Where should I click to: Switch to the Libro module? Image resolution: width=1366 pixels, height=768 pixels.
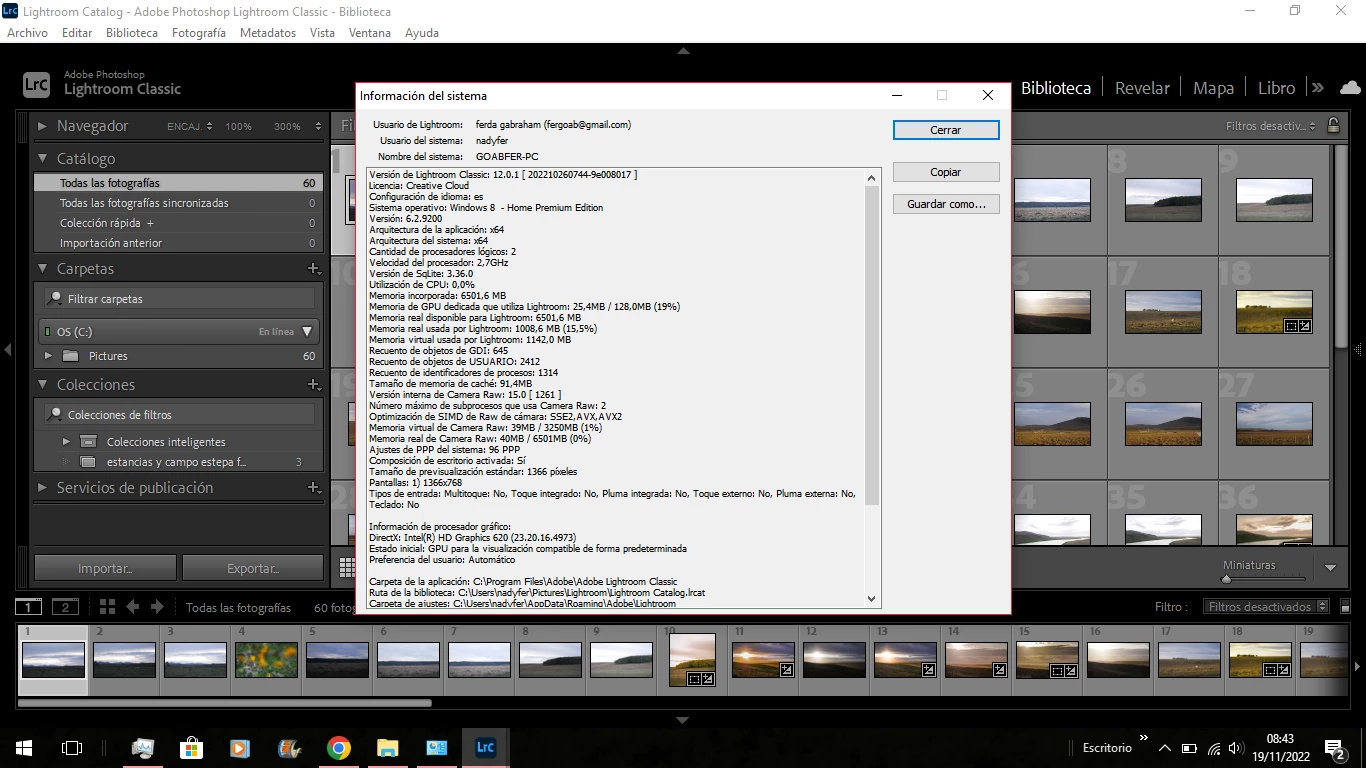[1276, 88]
